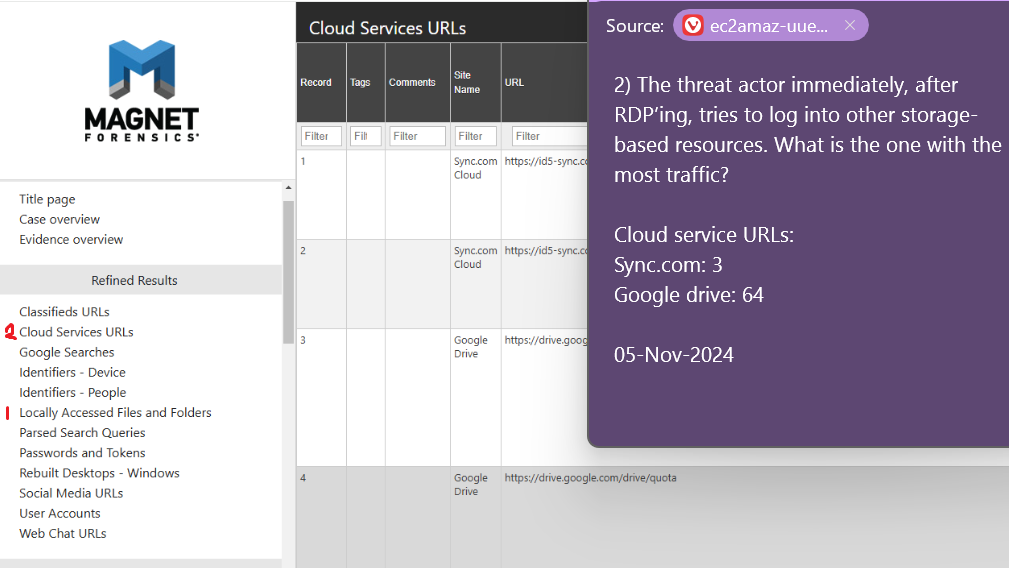Open the Title page link

(47, 199)
